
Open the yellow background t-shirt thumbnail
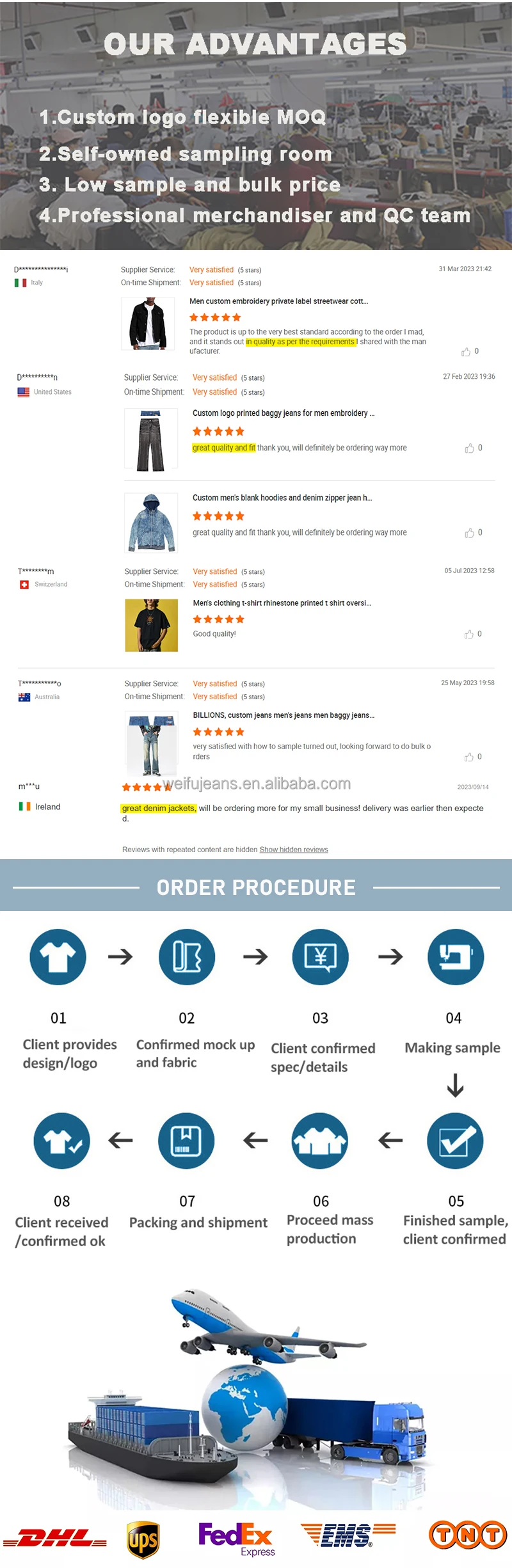pyautogui.click(x=152, y=625)
